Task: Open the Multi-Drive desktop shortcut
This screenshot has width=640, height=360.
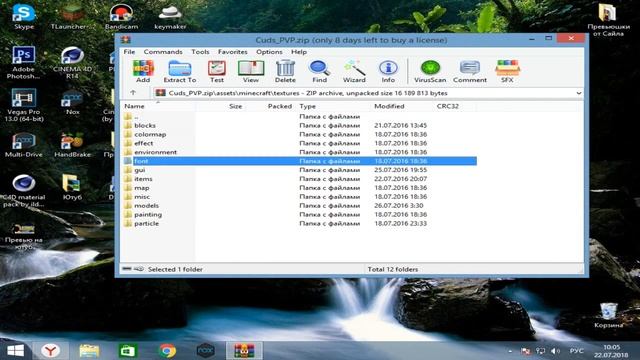Action: click(x=24, y=145)
